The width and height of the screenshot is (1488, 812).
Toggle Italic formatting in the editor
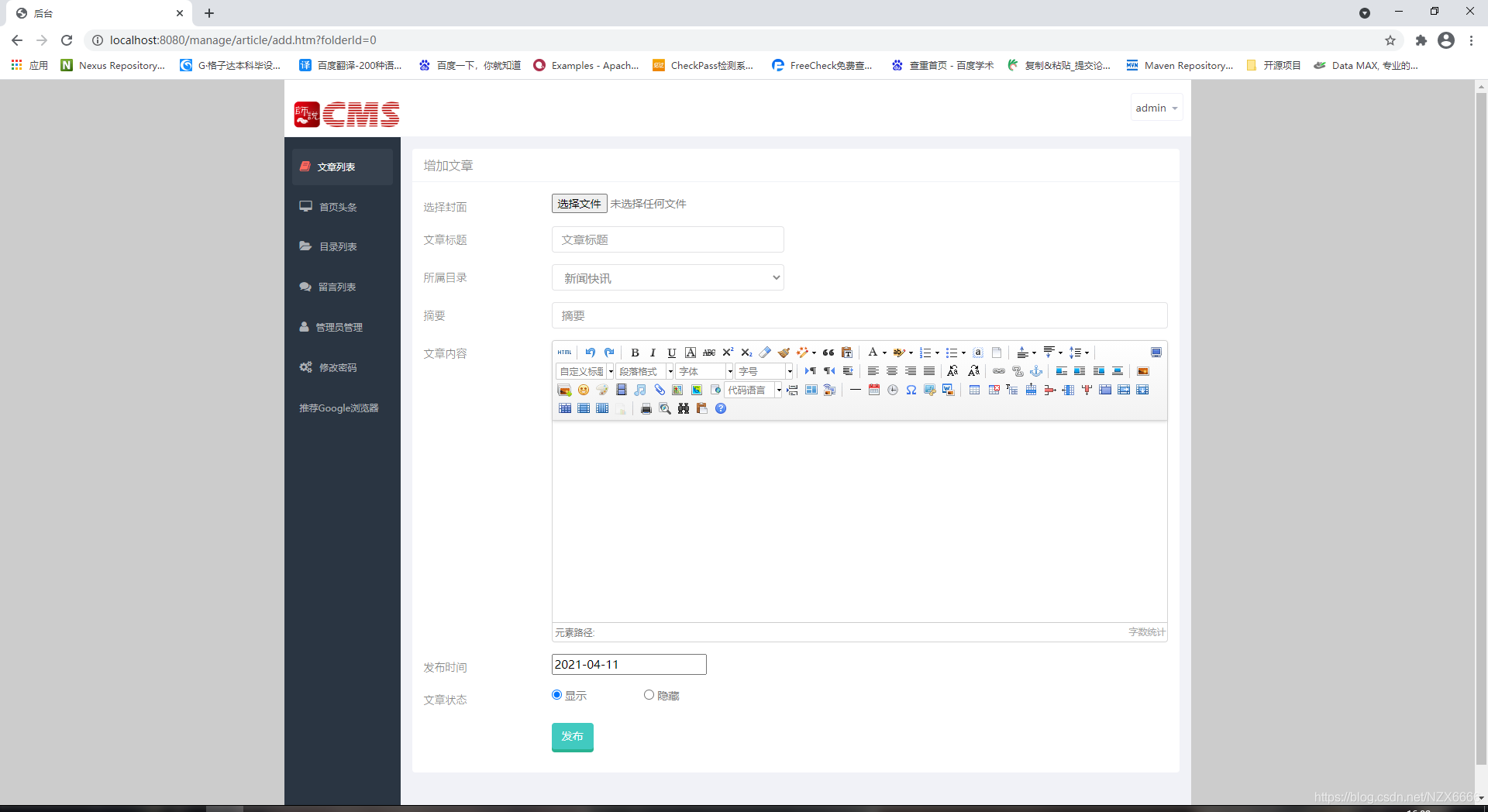click(653, 353)
